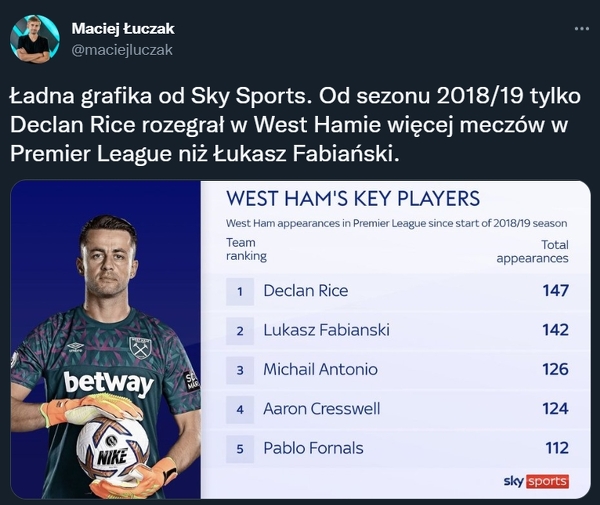Click the rank 1 number badge
This screenshot has width=600, height=505.
click(240, 291)
